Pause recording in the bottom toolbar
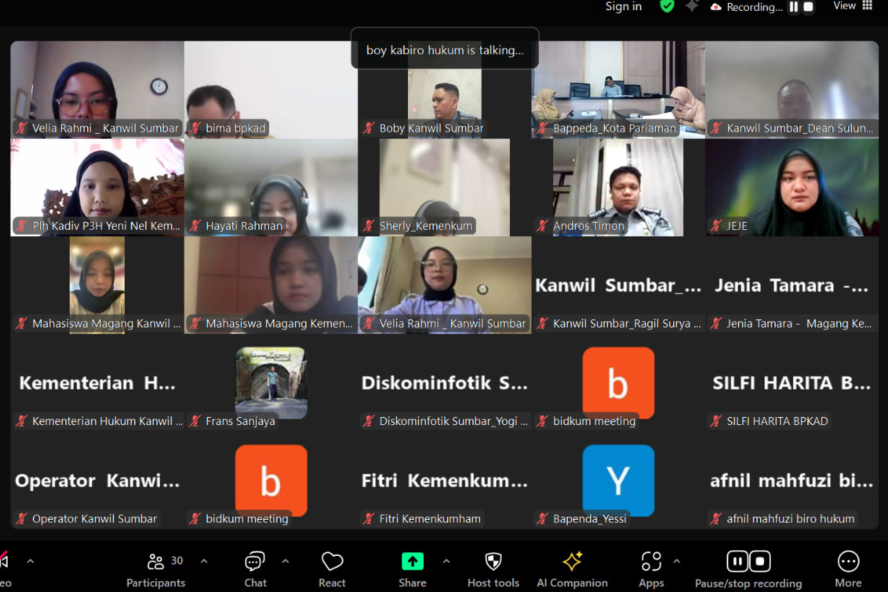This screenshot has width=888, height=592. tap(737, 561)
